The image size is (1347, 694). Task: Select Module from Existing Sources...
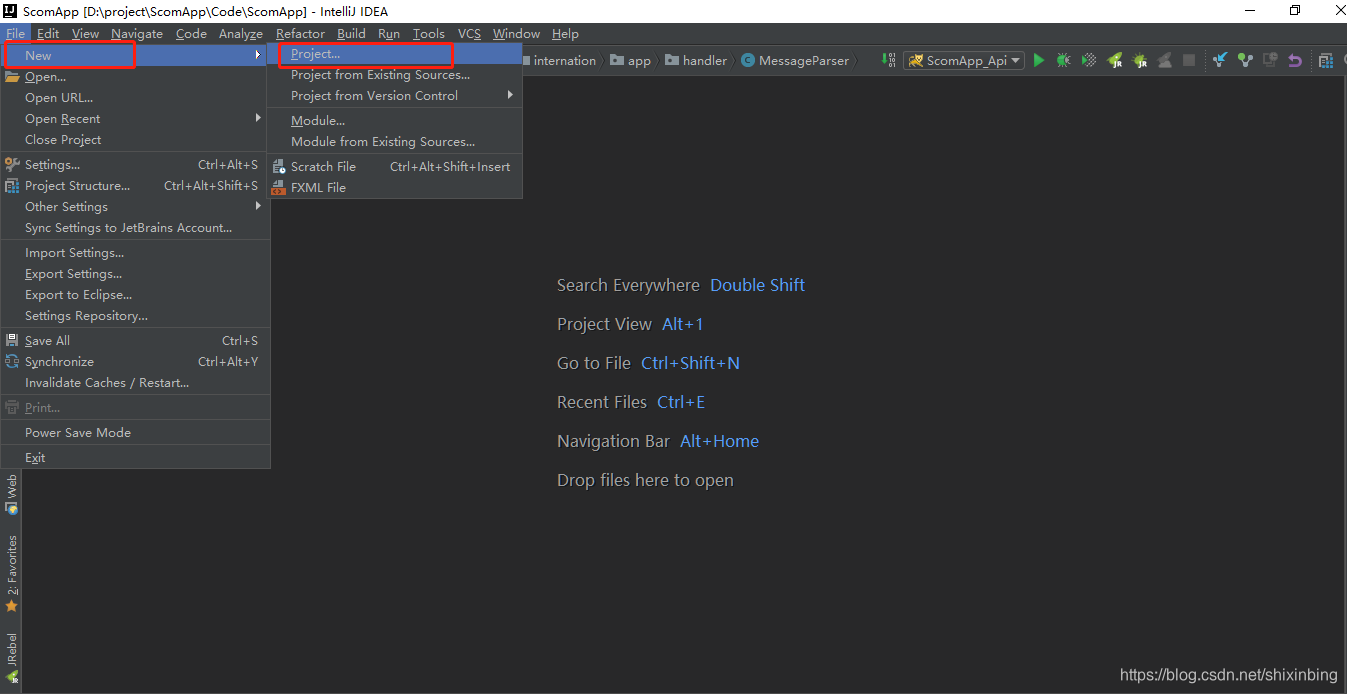tap(395, 141)
